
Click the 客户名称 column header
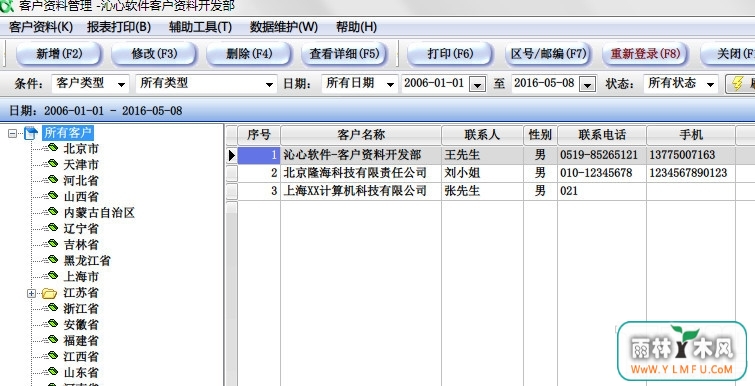point(361,135)
